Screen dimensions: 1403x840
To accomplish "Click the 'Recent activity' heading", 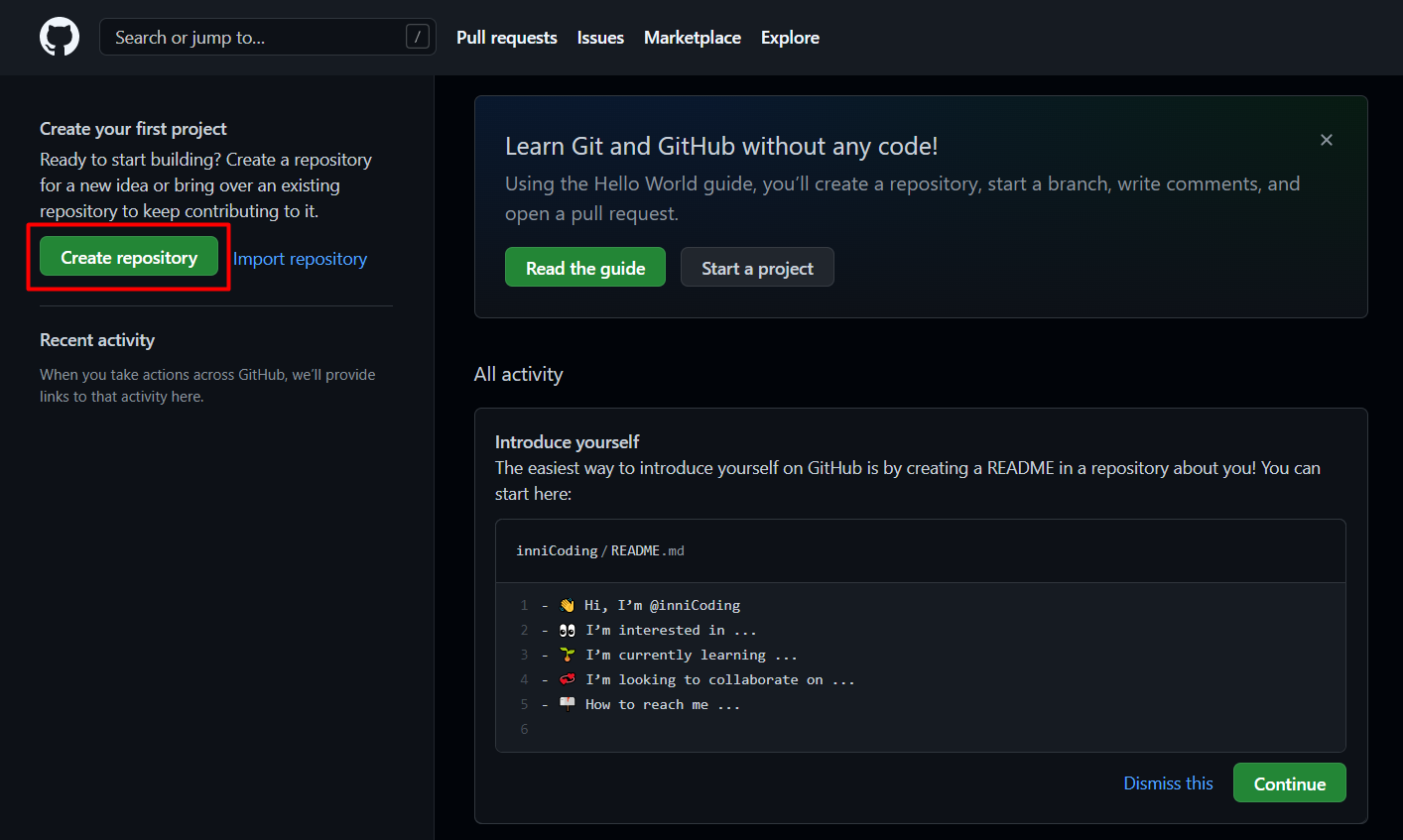I will pos(97,340).
